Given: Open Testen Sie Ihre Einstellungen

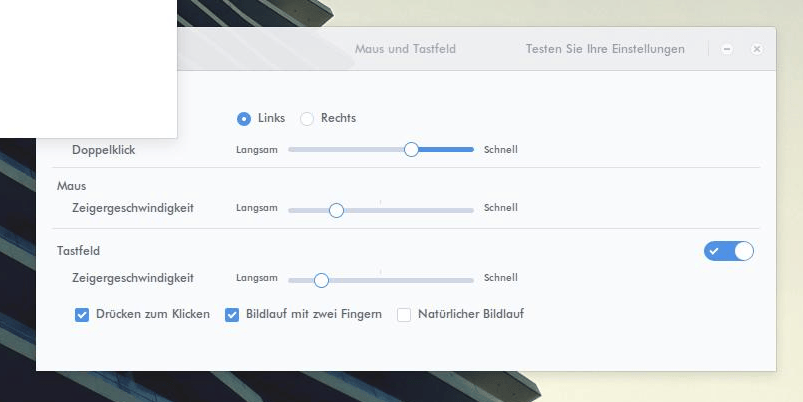Looking at the screenshot, I should point(605,49).
